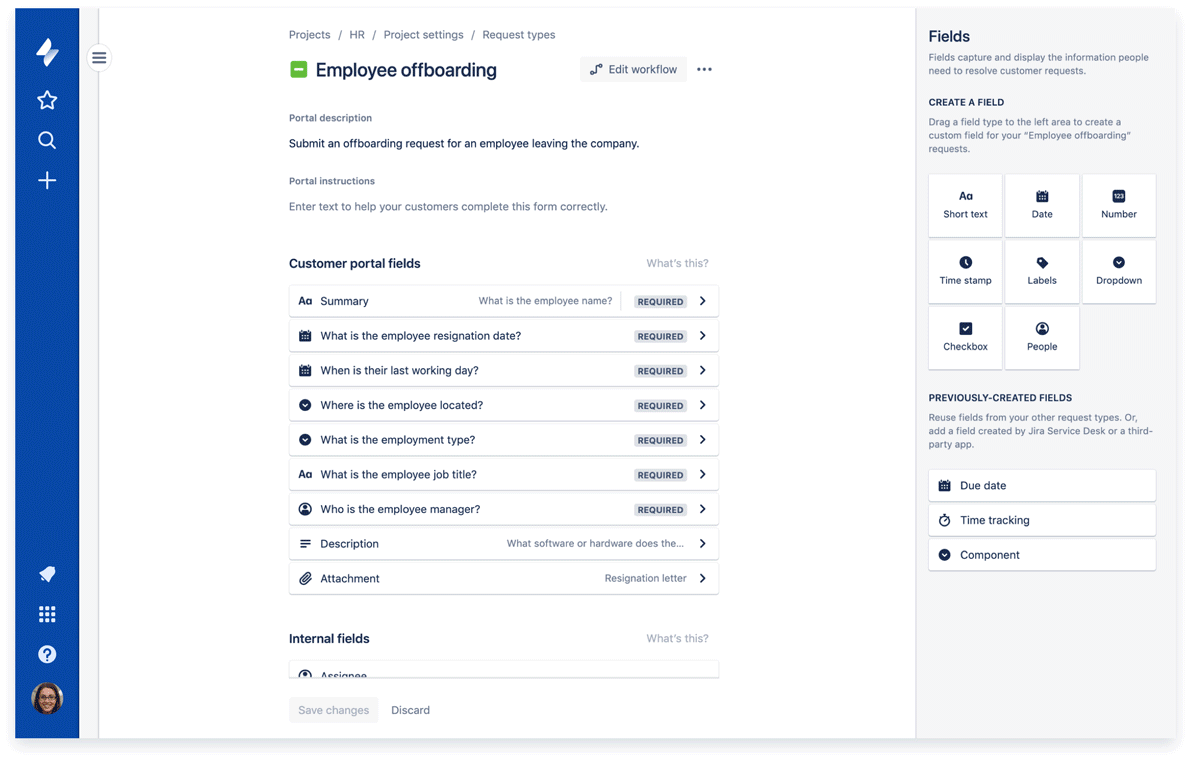Open your profile avatar at sidebar bottom

tap(46, 698)
